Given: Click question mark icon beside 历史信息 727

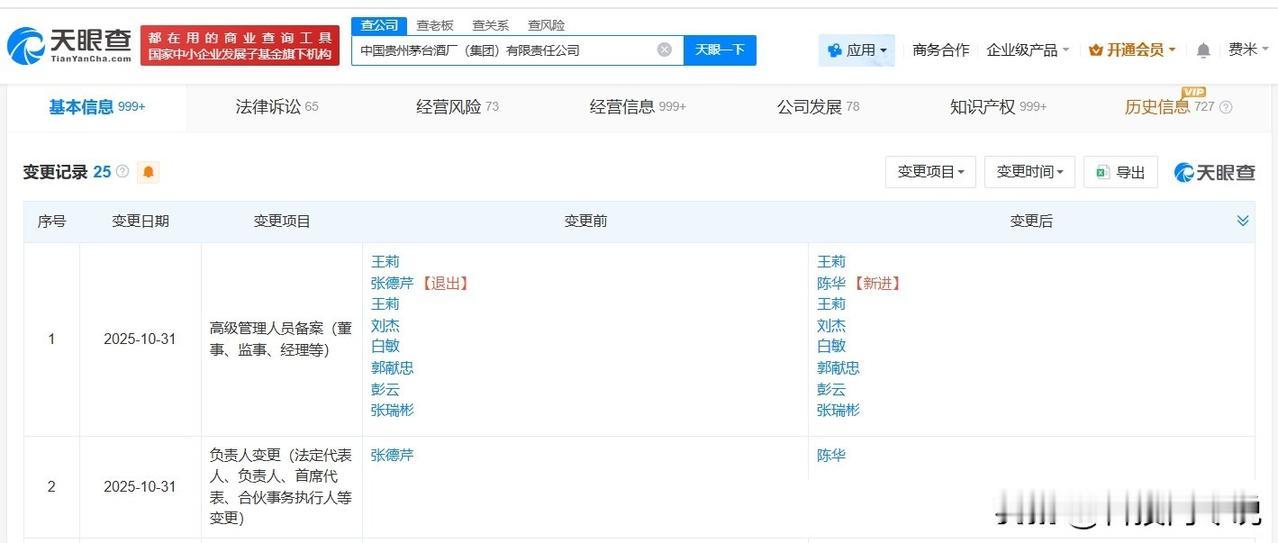Looking at the screenshot, I should coord(1226,107).
